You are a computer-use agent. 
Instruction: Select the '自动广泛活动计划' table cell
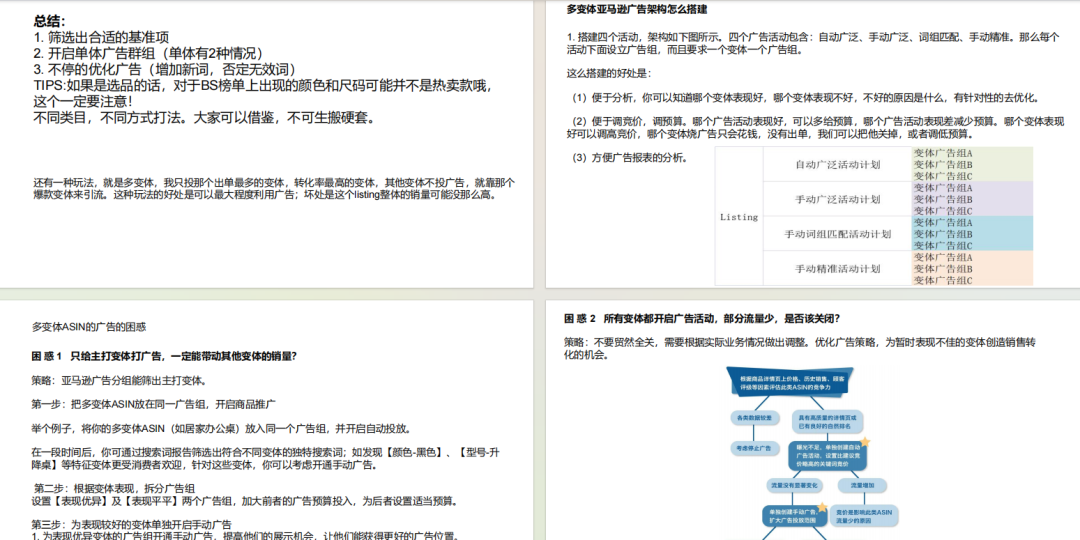pyautogui.click(x=838, y=165)
